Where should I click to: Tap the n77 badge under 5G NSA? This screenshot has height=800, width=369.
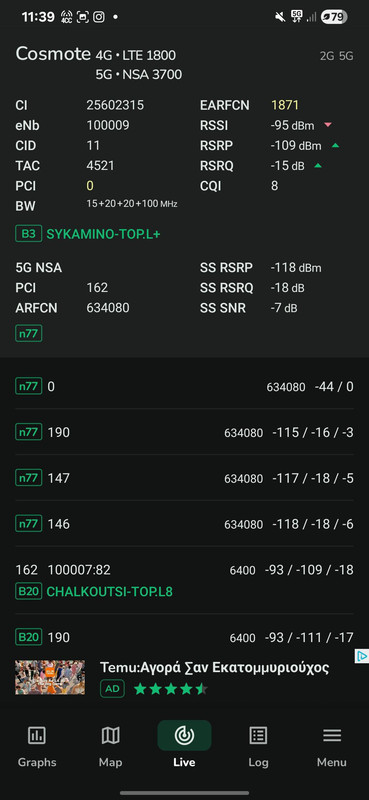click(x=29, y=334)
